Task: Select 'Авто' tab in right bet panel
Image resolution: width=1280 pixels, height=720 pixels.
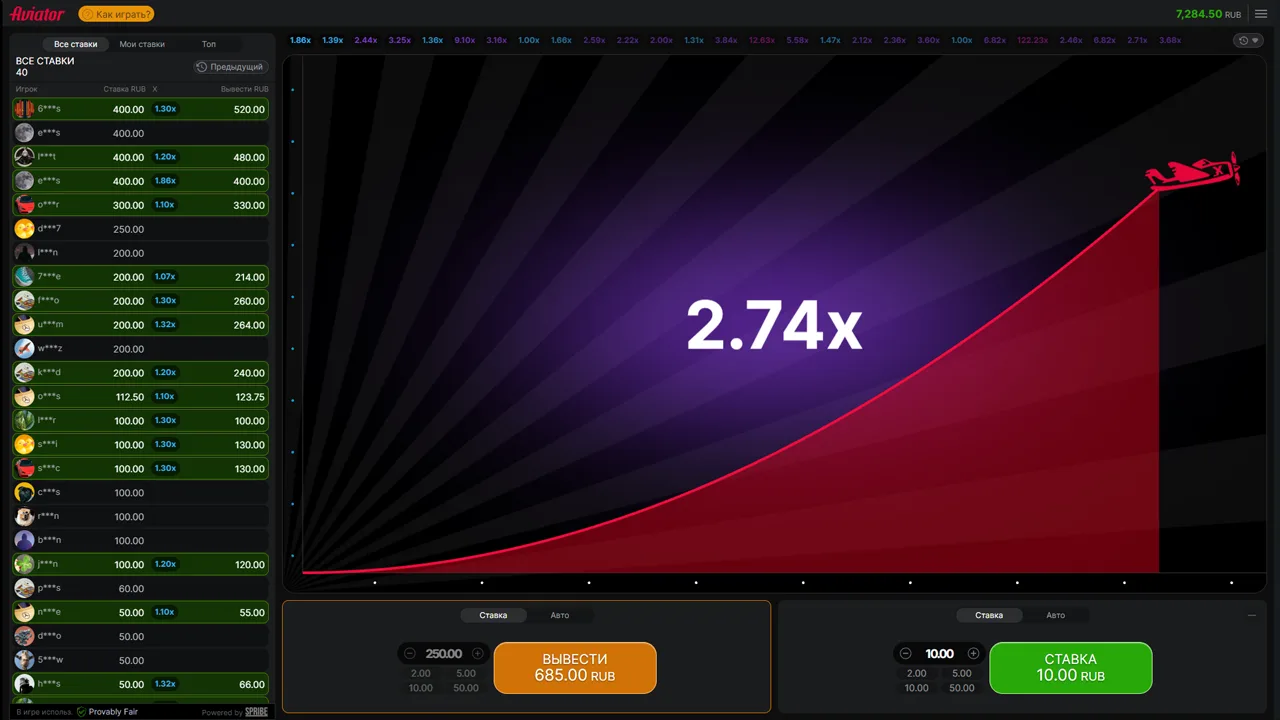Action: coord(1056,615)
